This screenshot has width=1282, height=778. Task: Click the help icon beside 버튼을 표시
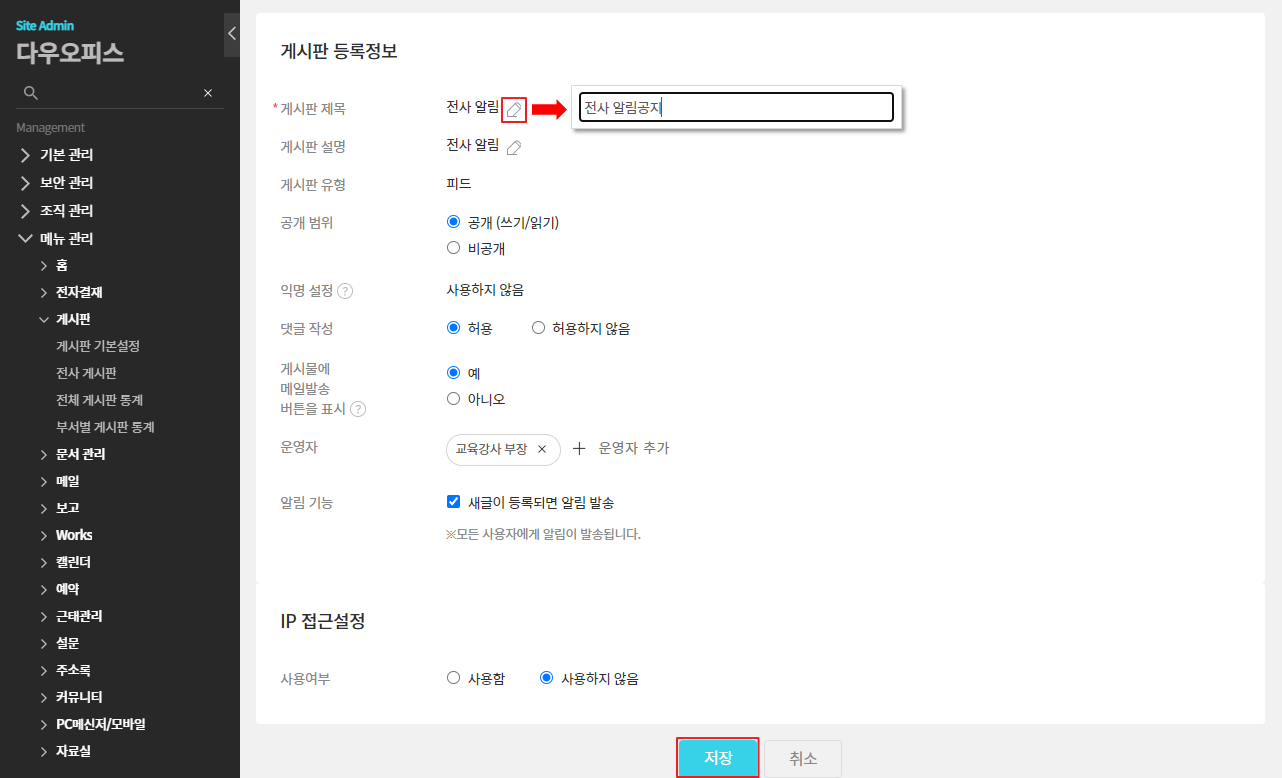pos(358,409)
